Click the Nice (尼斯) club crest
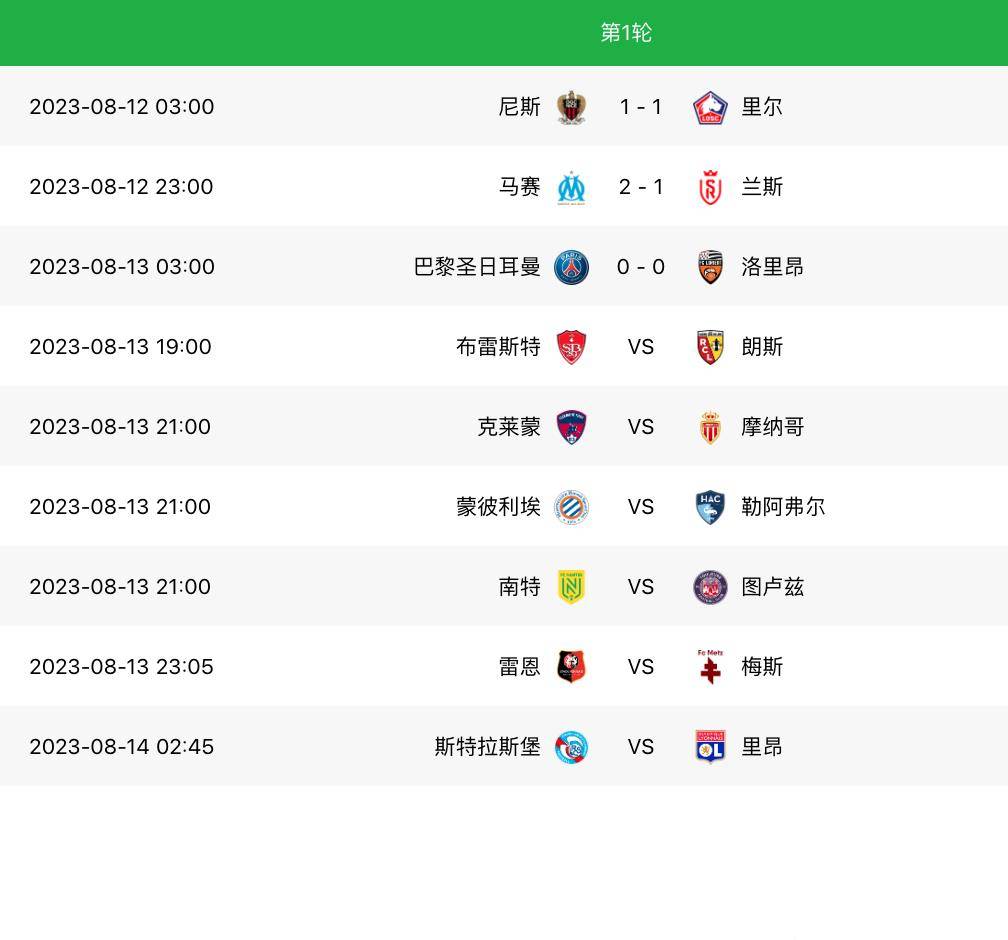This screenshot has height=940, width=1008. tap(571, 107)
